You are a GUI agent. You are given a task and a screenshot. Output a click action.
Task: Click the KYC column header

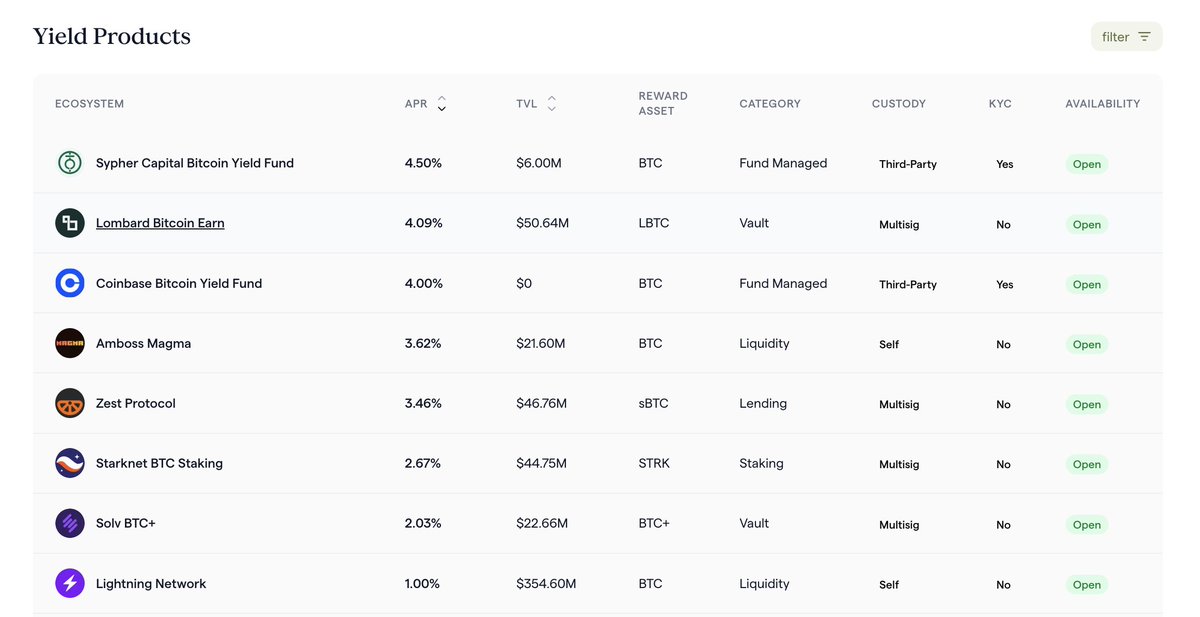(1000, 104)
